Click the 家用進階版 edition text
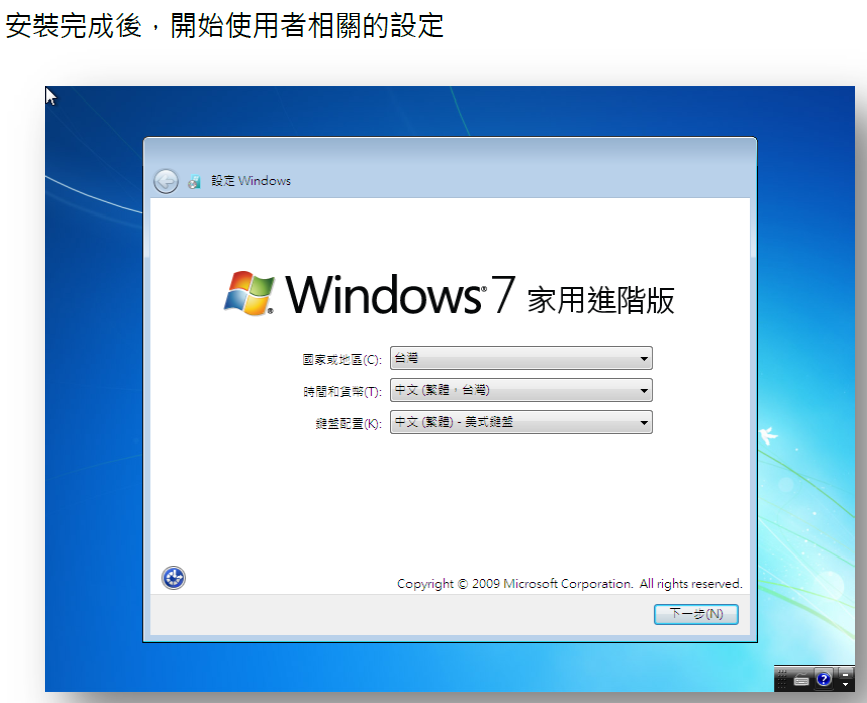 pyautogui.click(x=601, y=300)
